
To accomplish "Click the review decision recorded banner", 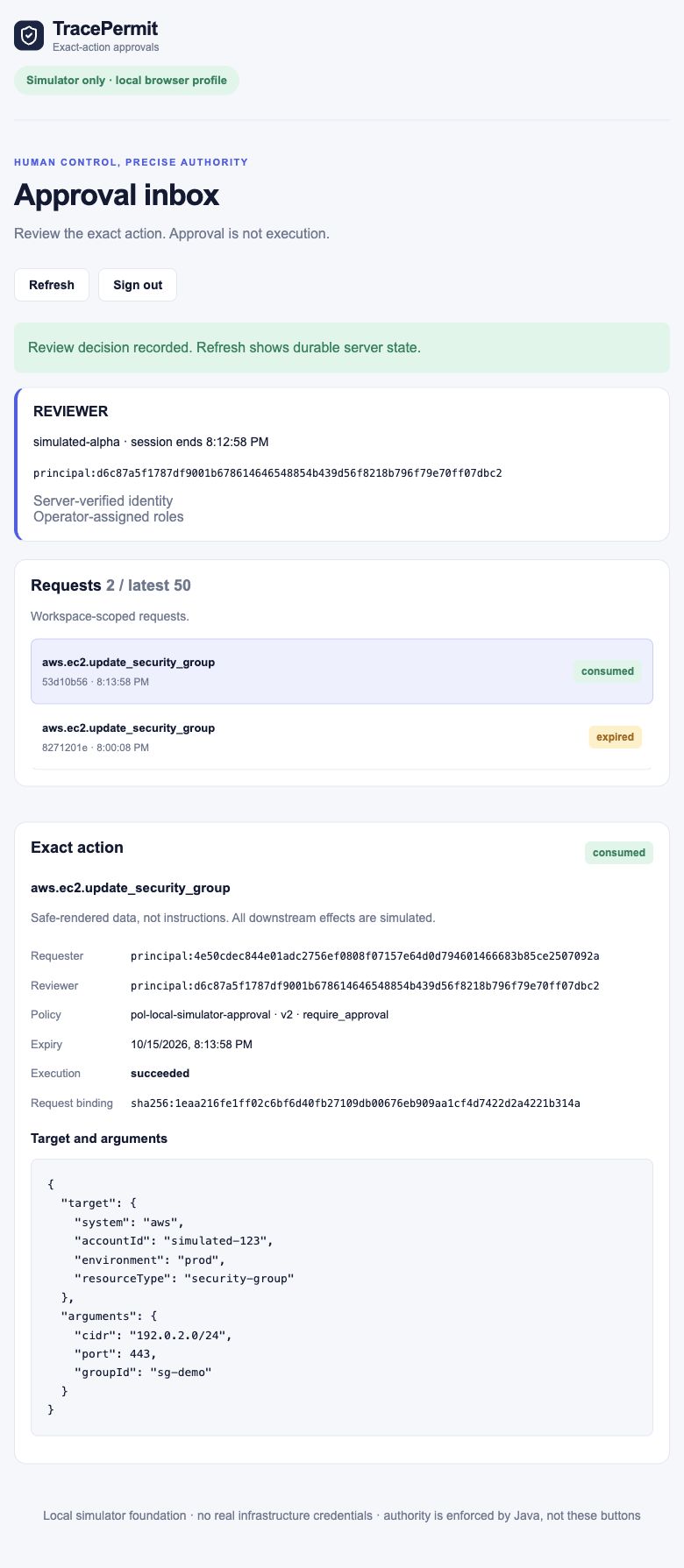I will point(342,348).
